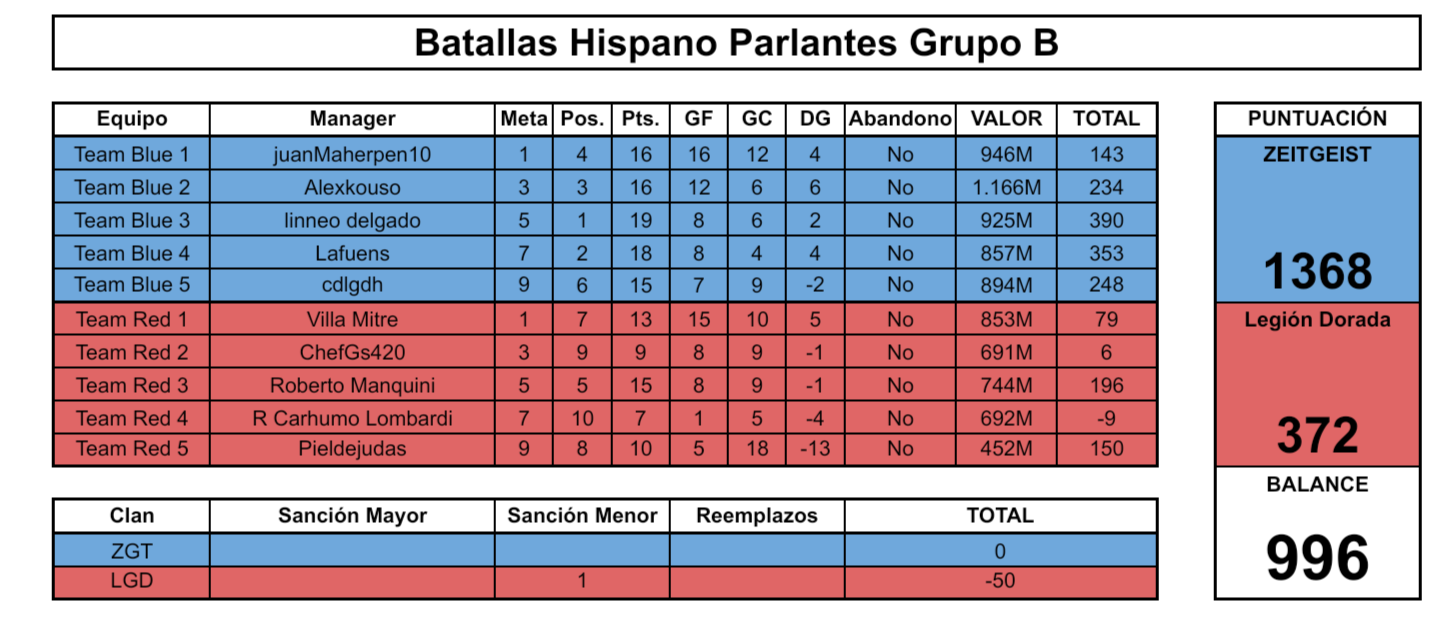The width and height of the screenshot is (1448, 628).
Task: Click the Lafuens manager cell
Action: (x=352, y=254)
